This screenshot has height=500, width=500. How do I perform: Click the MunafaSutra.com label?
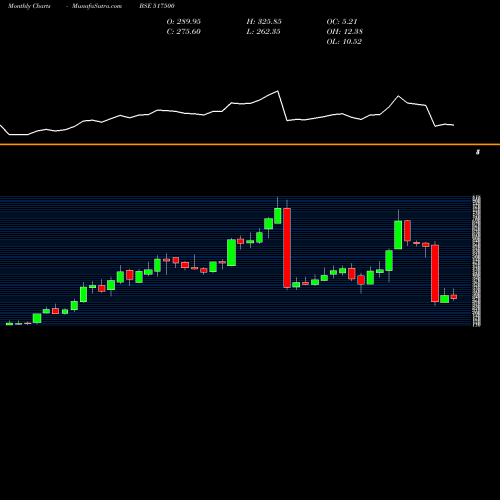tap(97, 6)
